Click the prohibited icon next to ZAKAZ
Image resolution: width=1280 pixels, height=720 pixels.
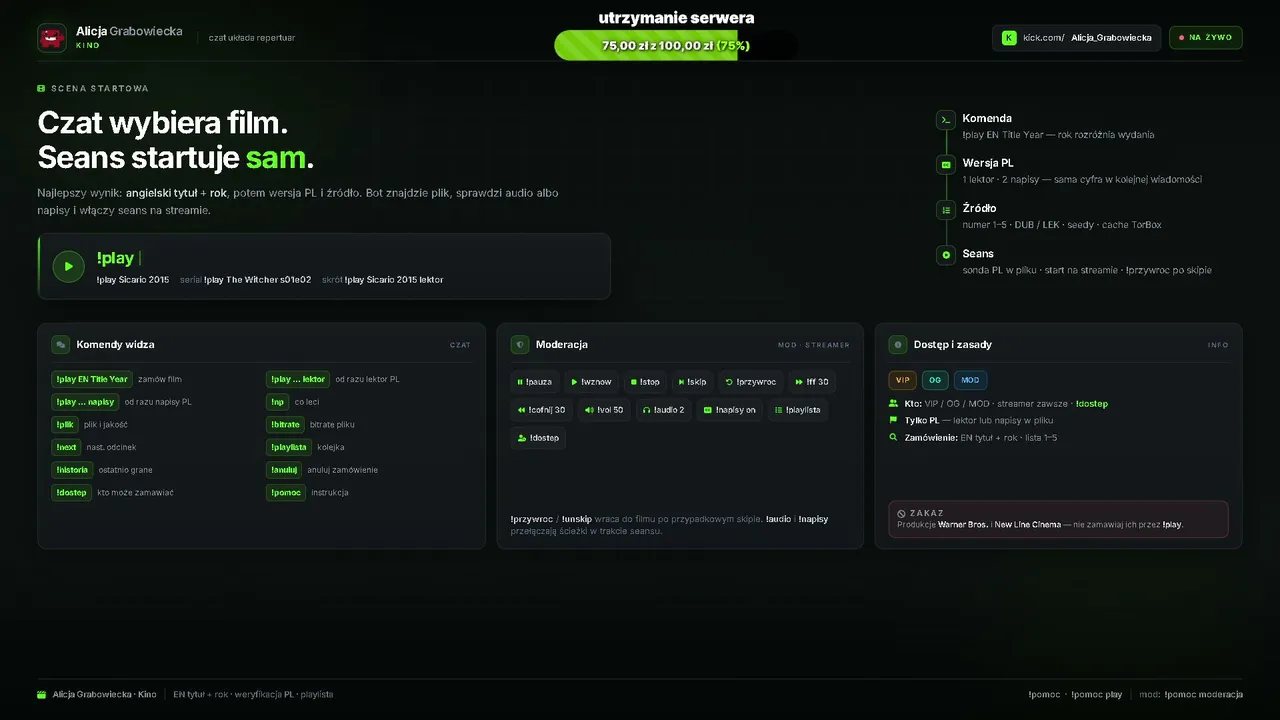[x=901, y=513]
